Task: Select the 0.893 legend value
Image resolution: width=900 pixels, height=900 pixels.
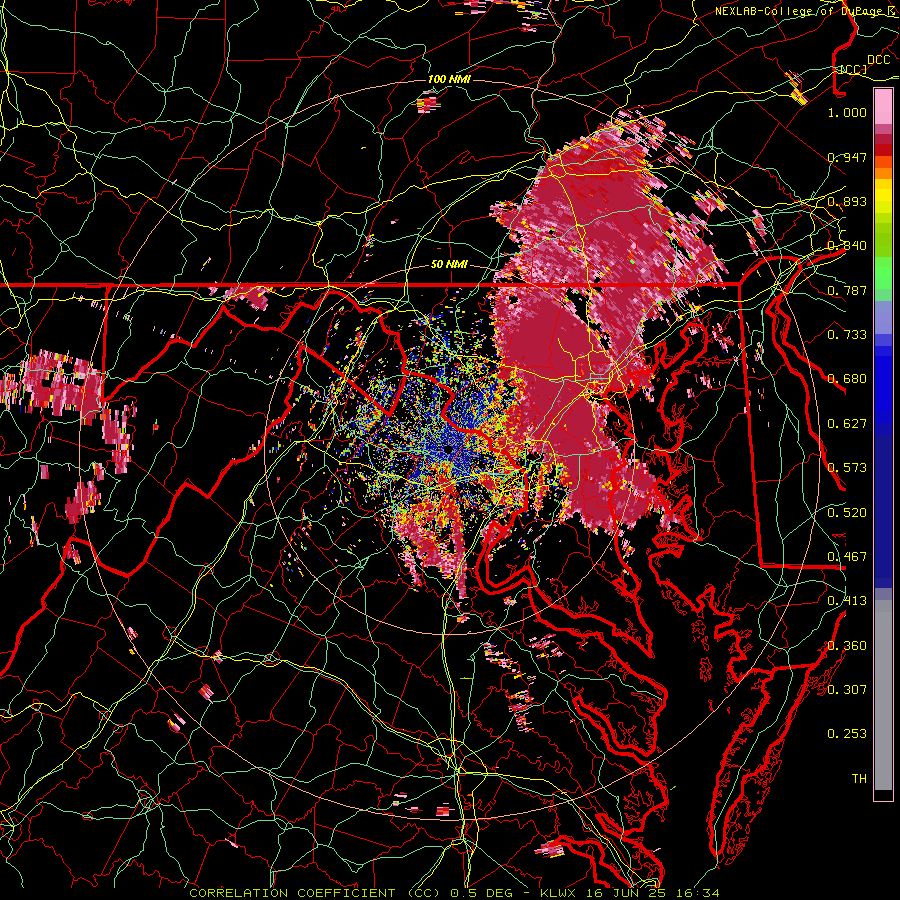Action: (x=847, y=201)
